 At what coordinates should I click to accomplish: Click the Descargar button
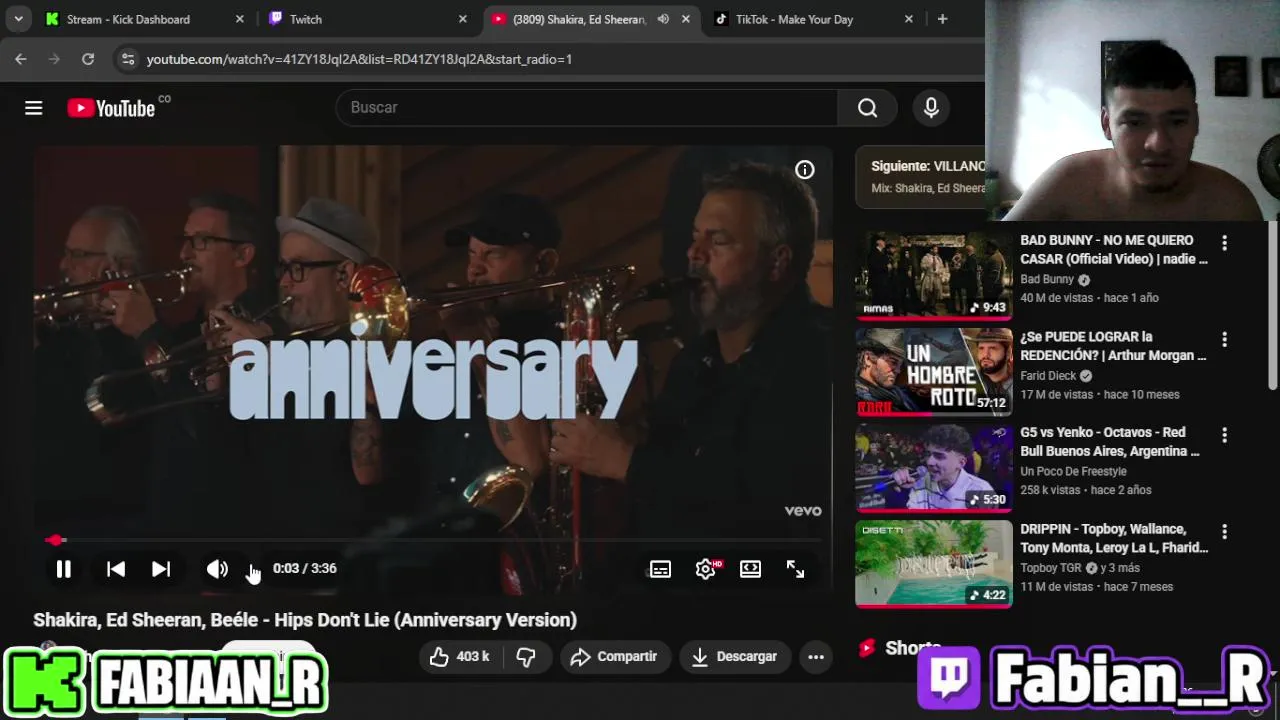click(x=735, y=657)
